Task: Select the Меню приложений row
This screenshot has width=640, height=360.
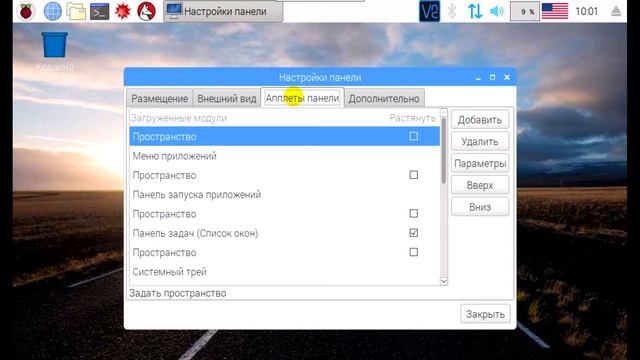Action: click(284, 156)
